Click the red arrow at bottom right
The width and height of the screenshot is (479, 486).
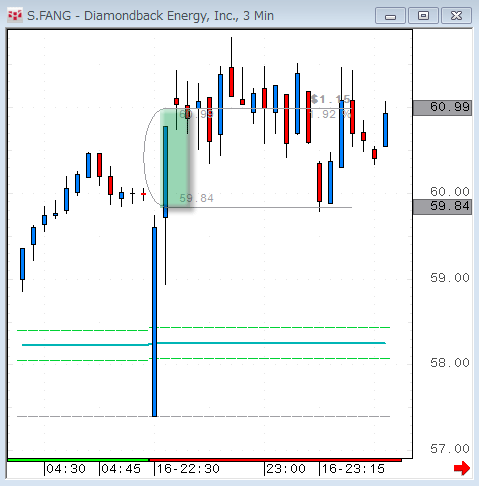point(462,468)
